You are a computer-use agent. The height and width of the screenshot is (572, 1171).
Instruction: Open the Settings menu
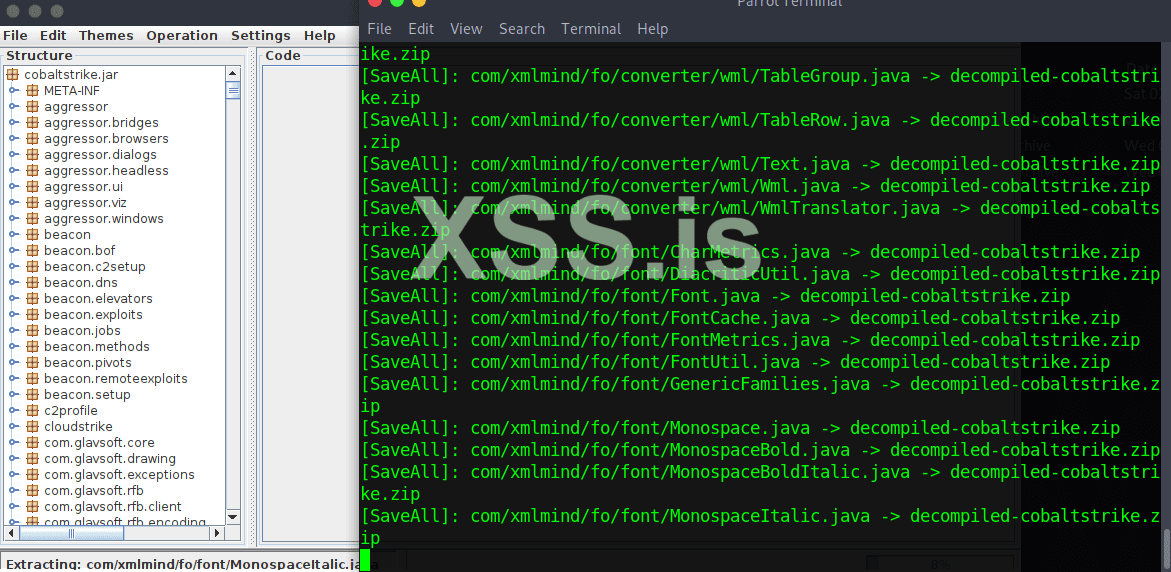point(261,35)
